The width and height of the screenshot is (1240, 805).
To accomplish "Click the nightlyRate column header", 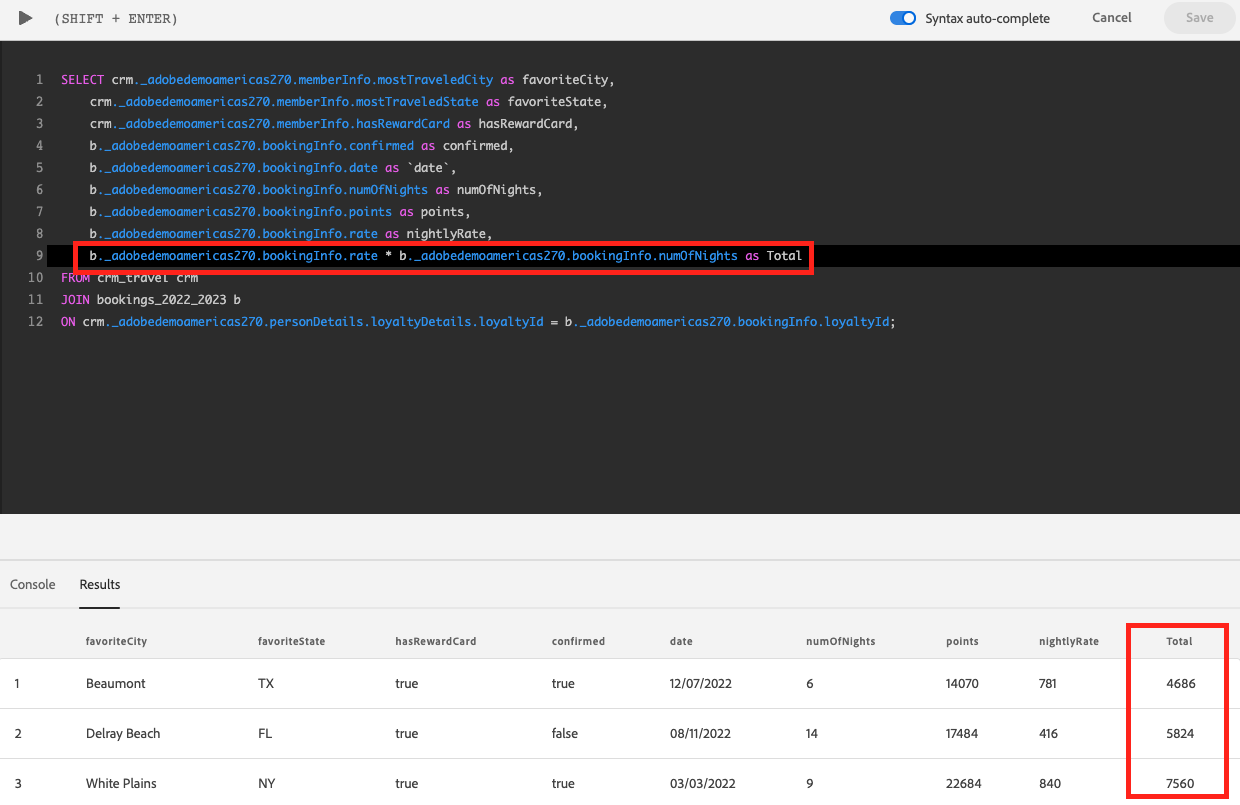I will 1069,641.
